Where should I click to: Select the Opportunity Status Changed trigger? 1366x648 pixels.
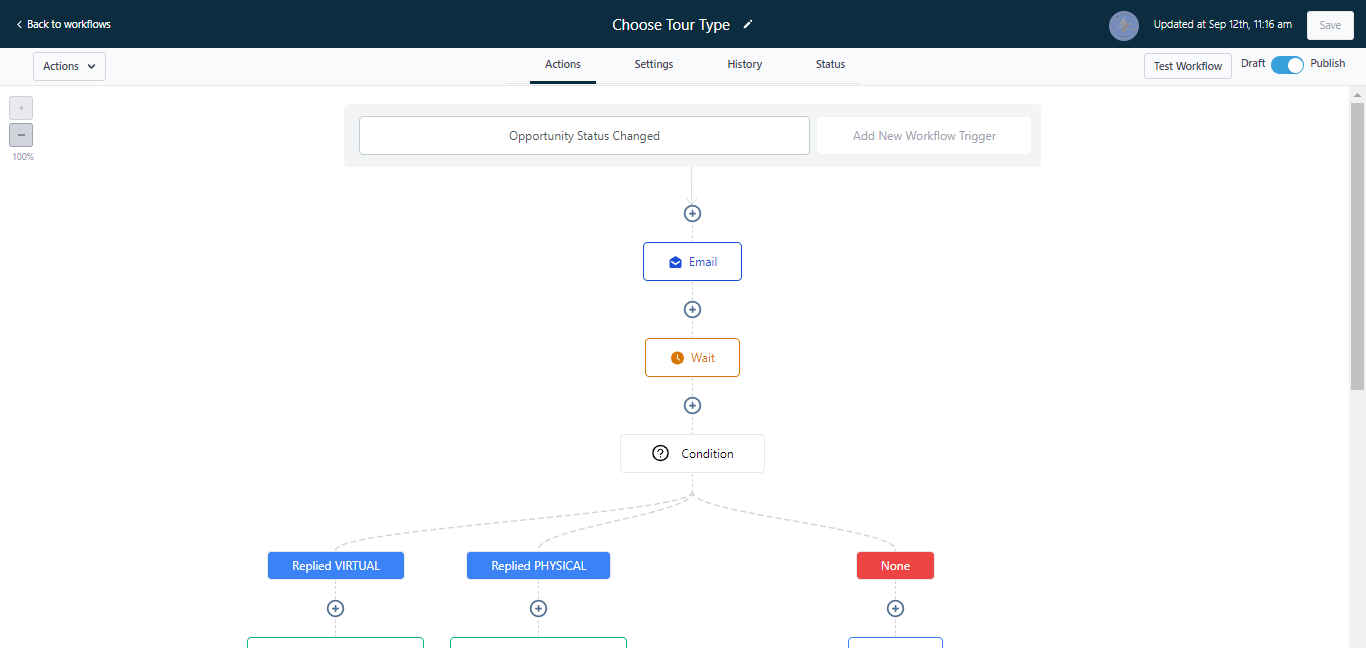[x=584, y=136]
